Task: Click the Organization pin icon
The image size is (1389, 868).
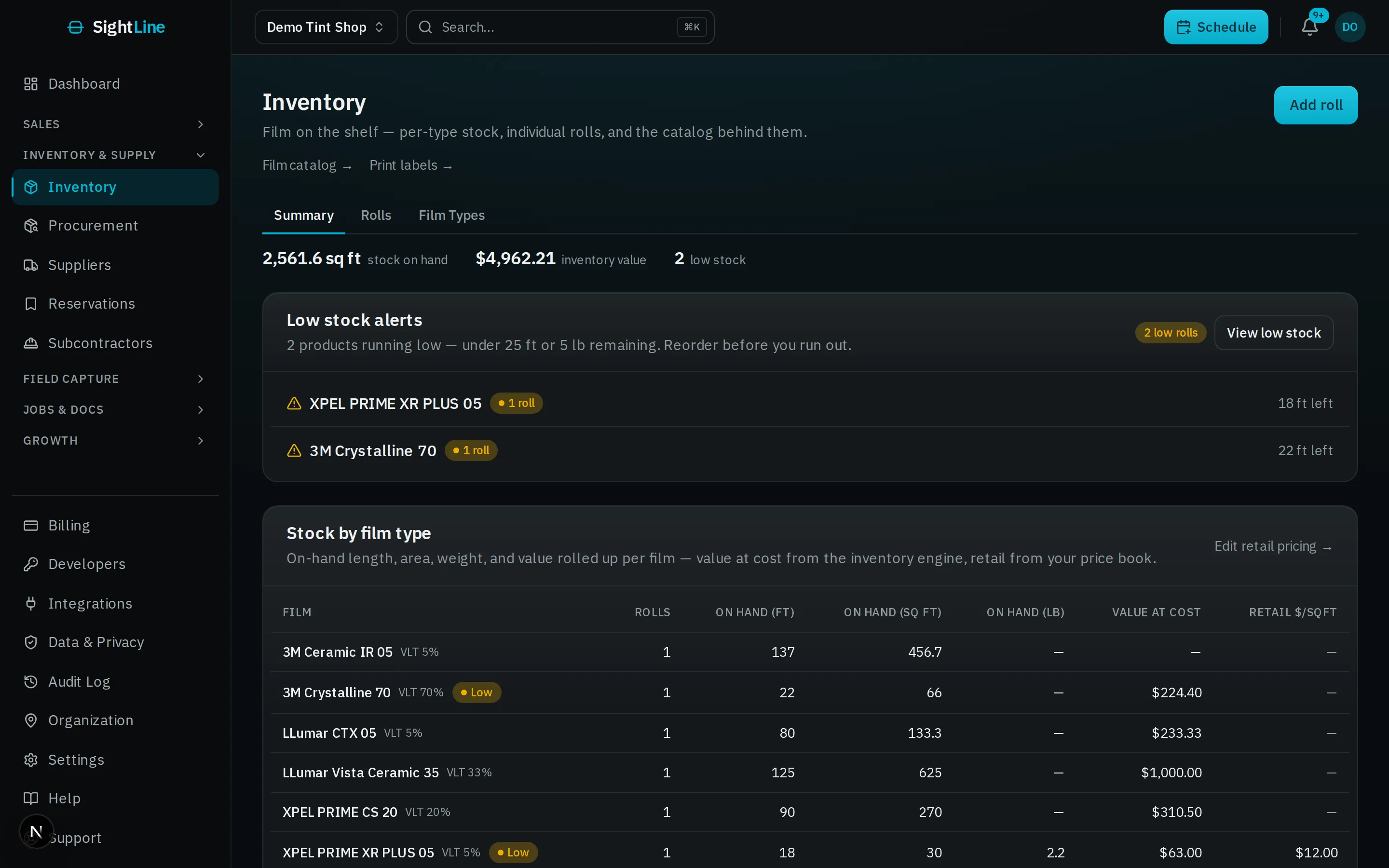Action: pos(31,720)
